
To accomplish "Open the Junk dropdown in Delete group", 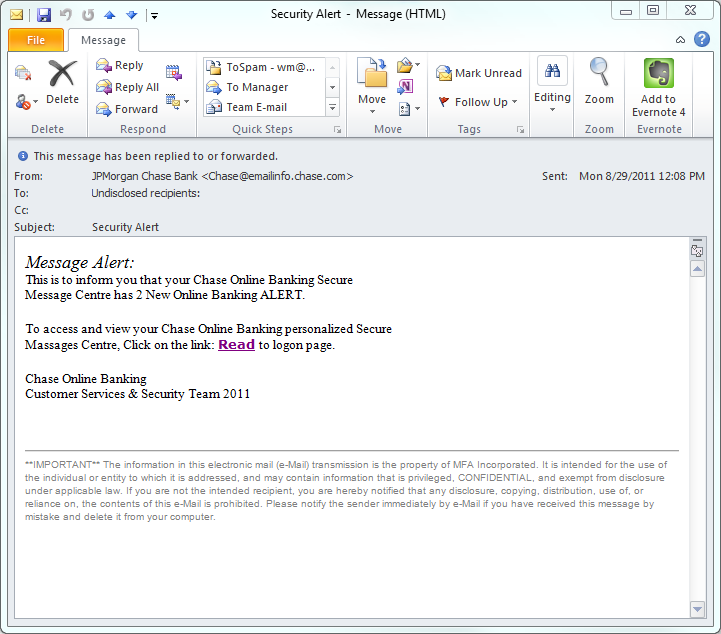I will 26,102.
